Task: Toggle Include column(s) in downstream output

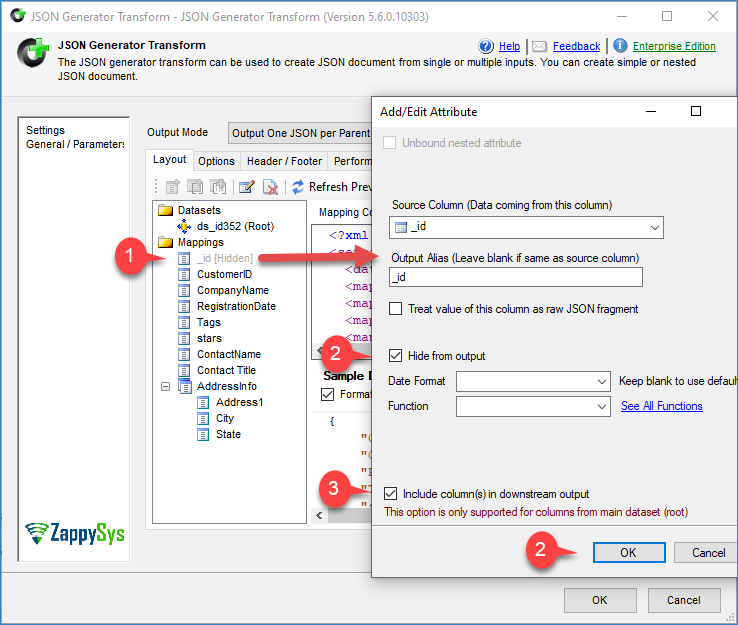Action: coord(390,493)
